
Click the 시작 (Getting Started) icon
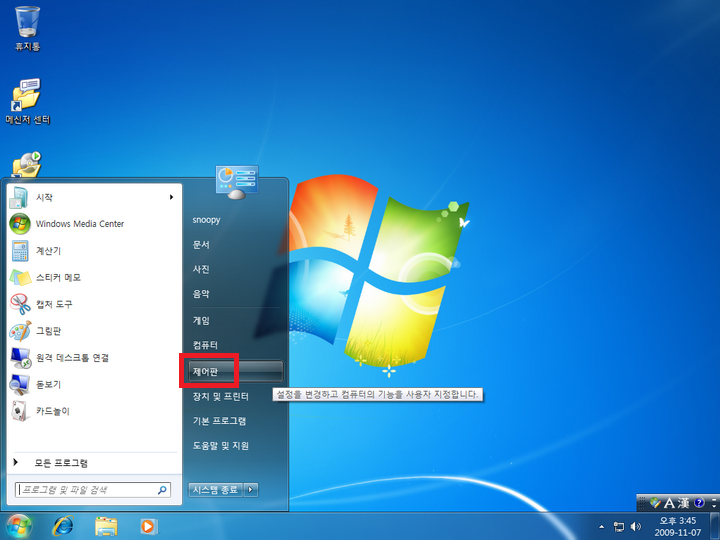(19, 197)
